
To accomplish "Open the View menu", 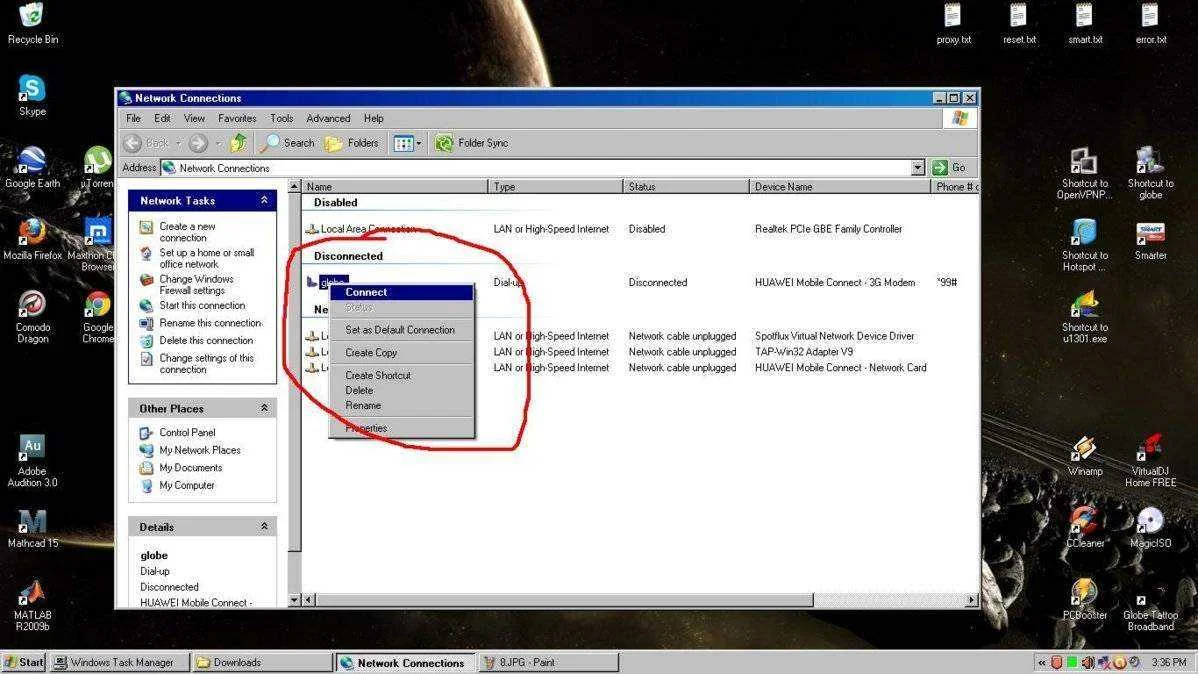I will click(x=194, y=118).
